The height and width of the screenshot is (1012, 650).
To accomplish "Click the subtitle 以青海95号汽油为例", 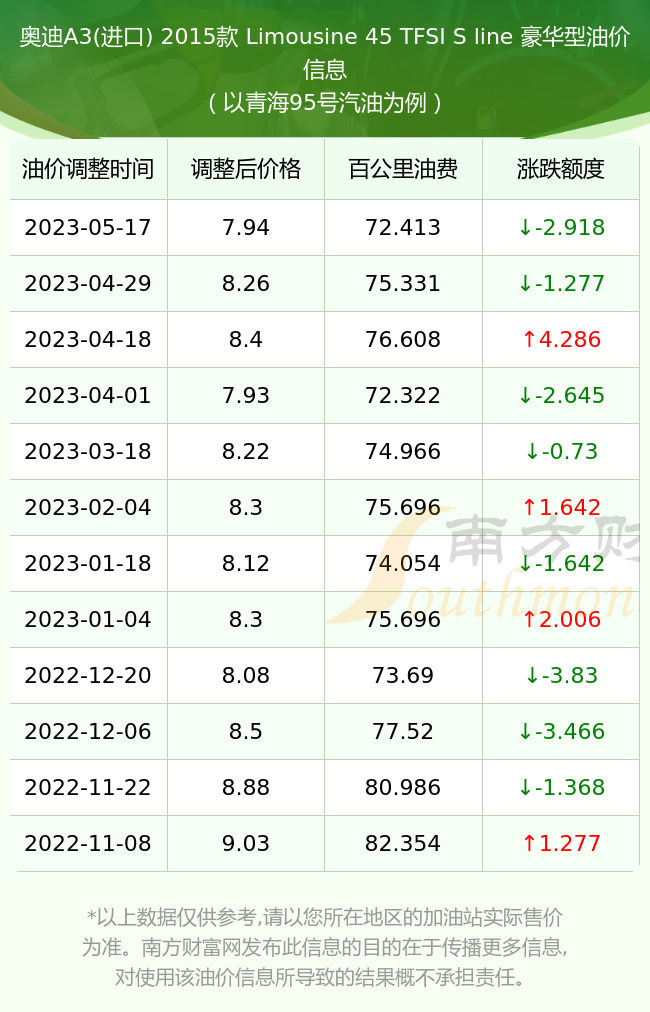I will point(325,103).
